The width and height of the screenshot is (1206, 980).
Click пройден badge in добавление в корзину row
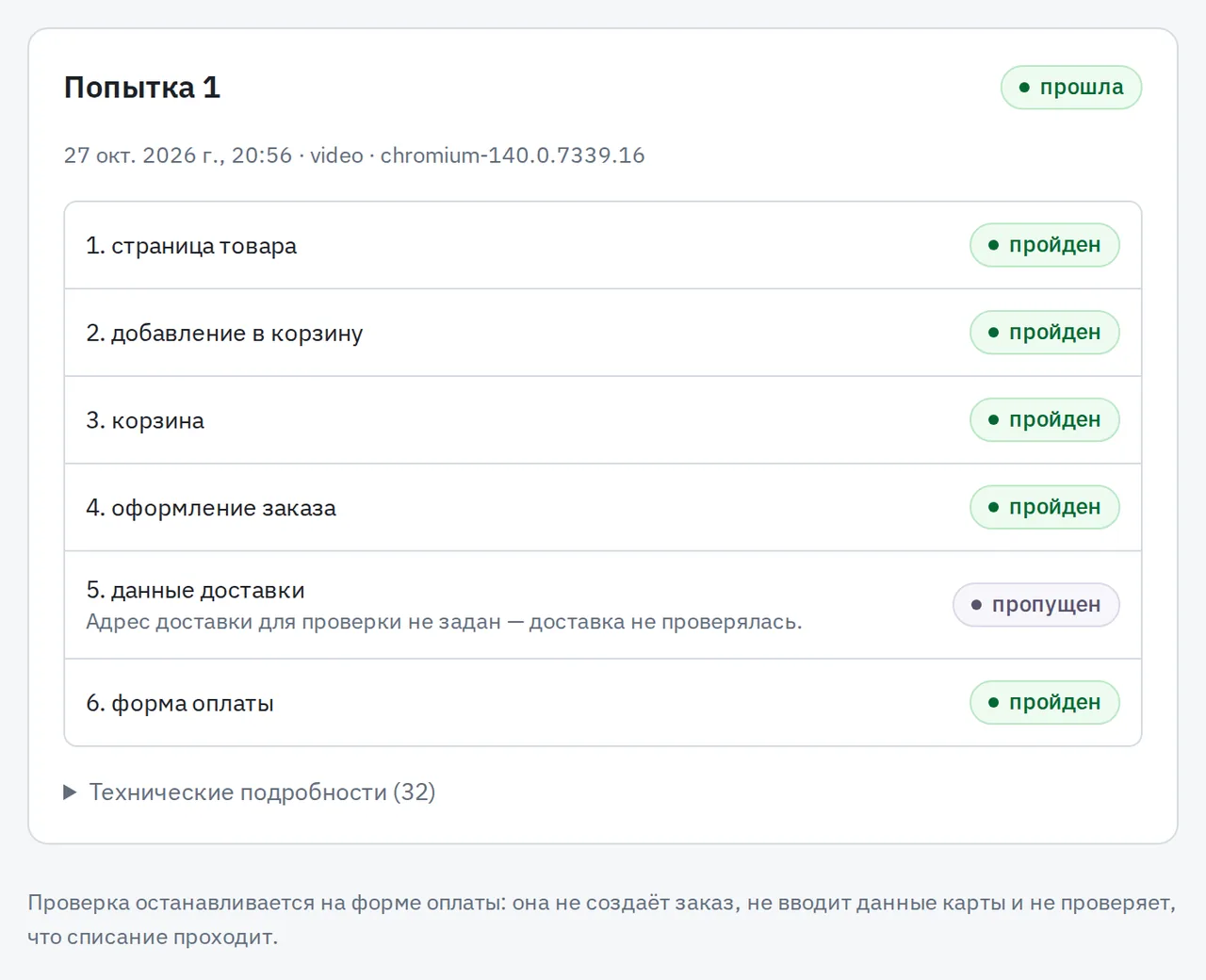coord(1045,333)
